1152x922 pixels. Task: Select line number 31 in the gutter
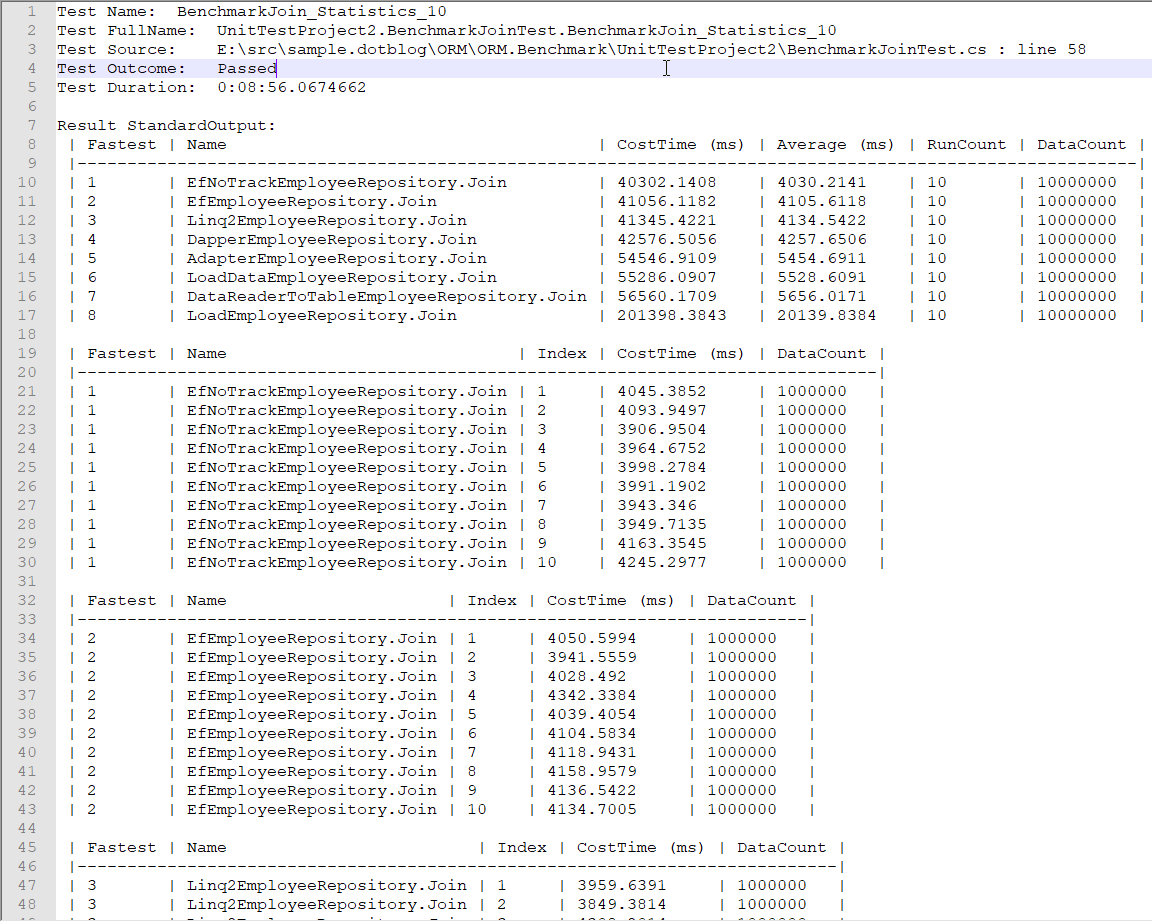(x=28, y=581)
